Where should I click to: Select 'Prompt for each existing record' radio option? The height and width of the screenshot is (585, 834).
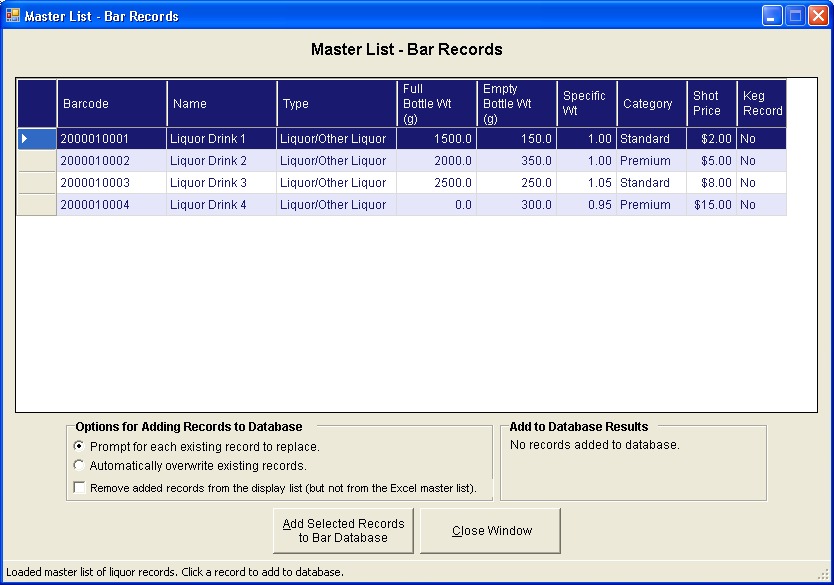pyautogui.click(x=80, y=446)
